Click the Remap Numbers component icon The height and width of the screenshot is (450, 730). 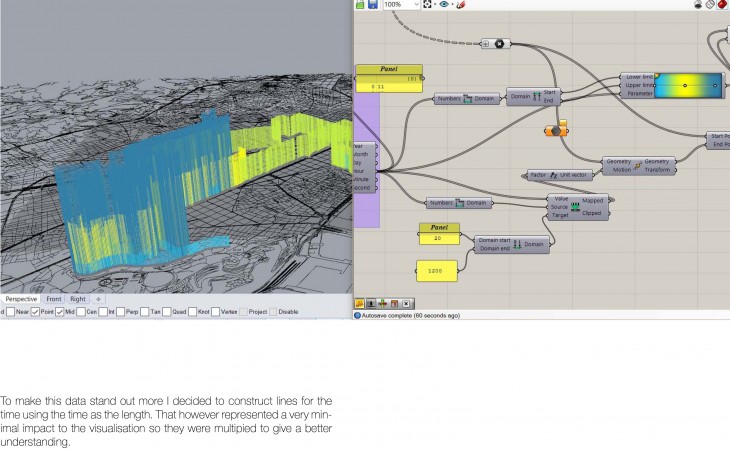point(576,205)
